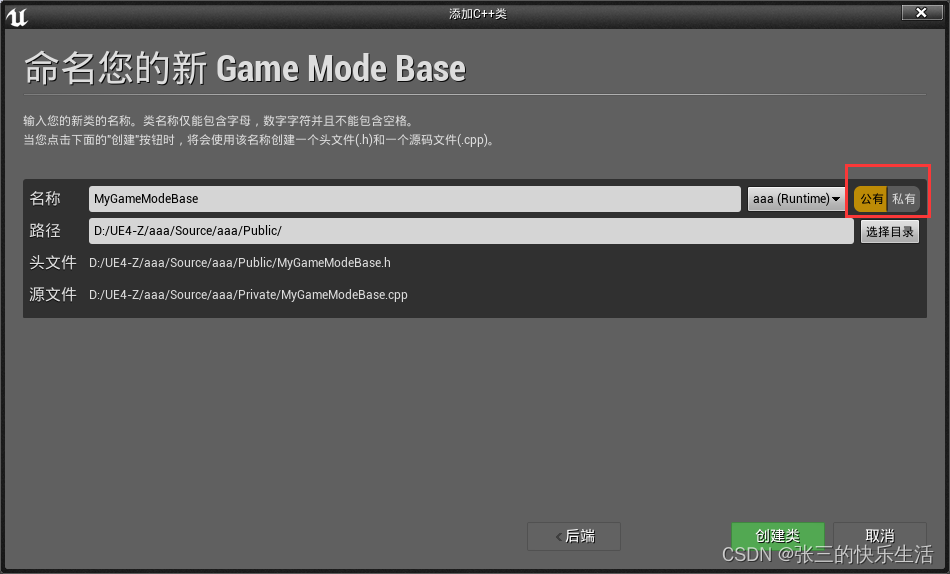Click the description line starting 当您点击下面的
Screen dimensions: 950x574
pyautogui.click(x=259, y=140)
